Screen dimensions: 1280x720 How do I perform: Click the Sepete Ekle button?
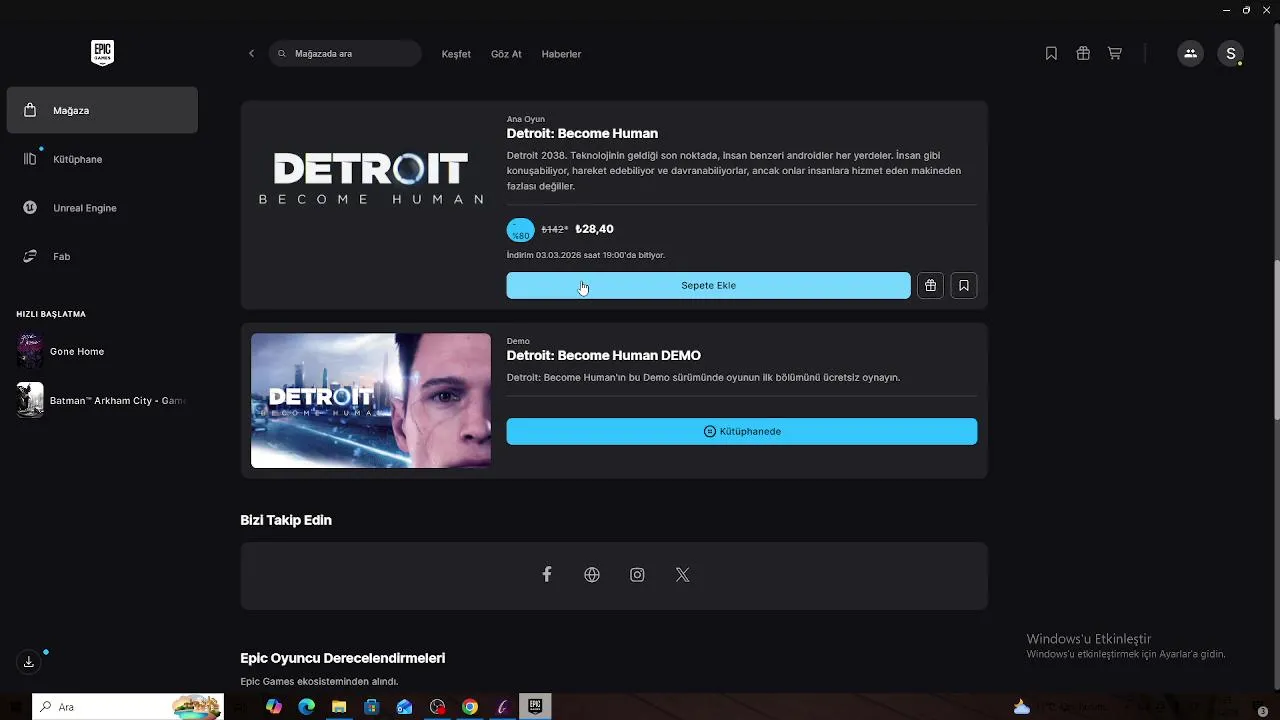pyautogui.click(x=708, y=286)
